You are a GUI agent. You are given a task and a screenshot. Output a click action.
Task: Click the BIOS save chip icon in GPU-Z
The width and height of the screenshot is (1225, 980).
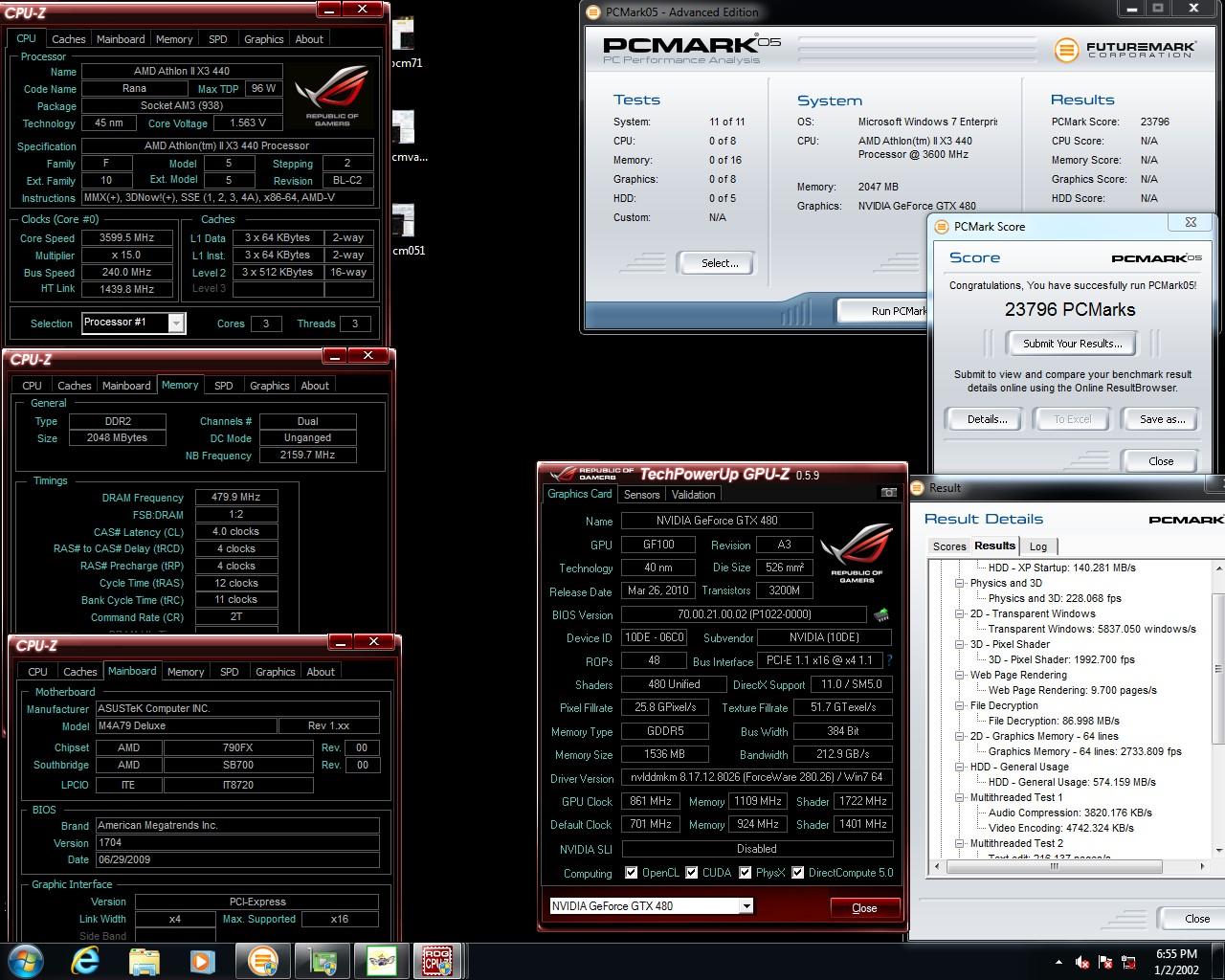click(880, 614)
